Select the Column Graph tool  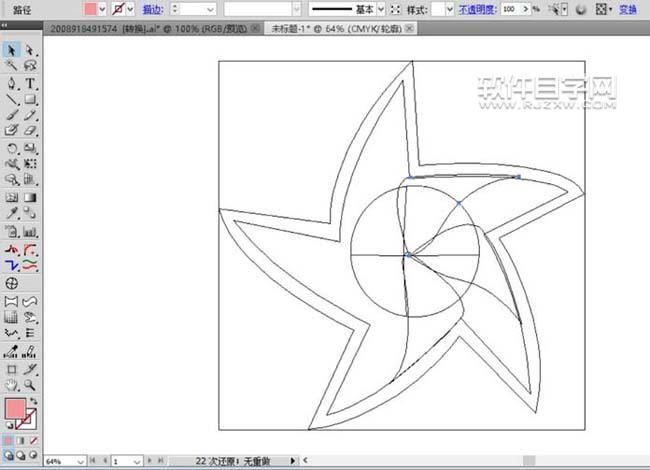tap(29, 232)
